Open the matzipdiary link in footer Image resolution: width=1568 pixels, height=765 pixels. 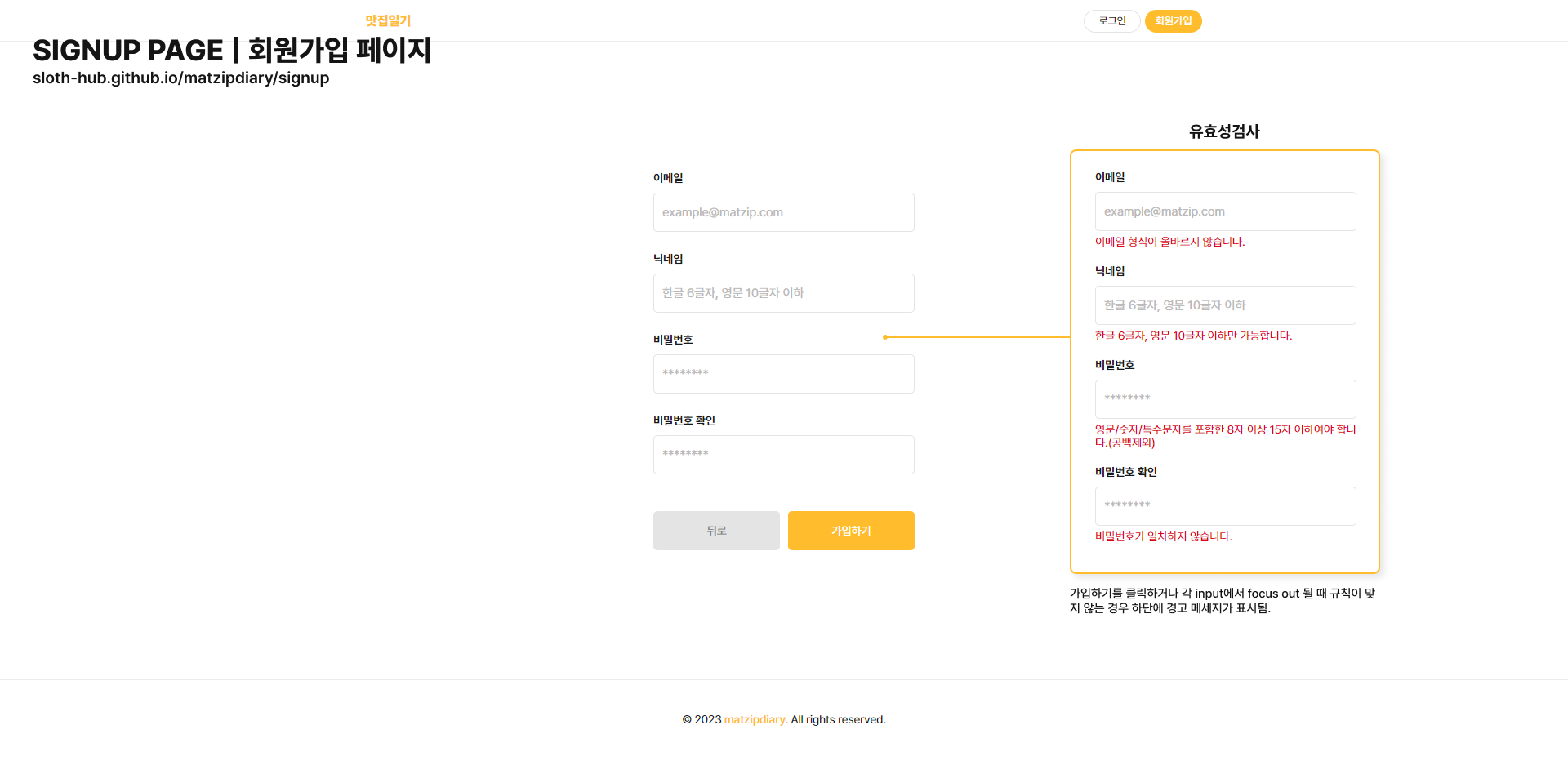click(x=755, y=719)
